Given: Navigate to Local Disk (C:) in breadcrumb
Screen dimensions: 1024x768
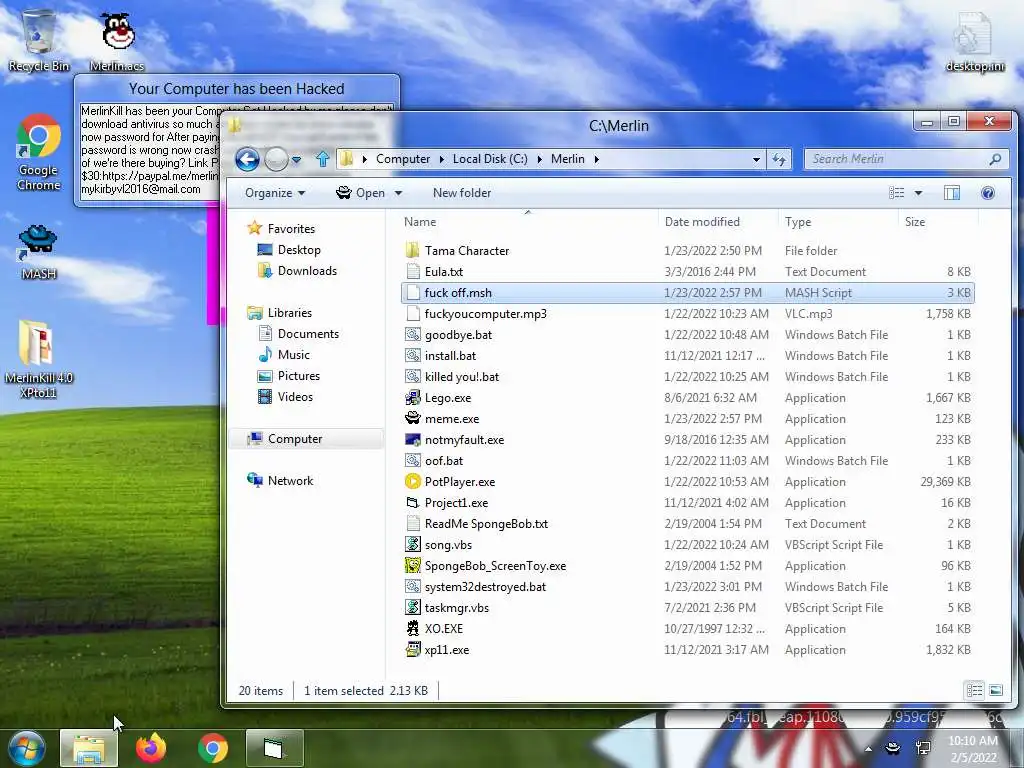Looking at the screenshot, I should coord(490,159).
